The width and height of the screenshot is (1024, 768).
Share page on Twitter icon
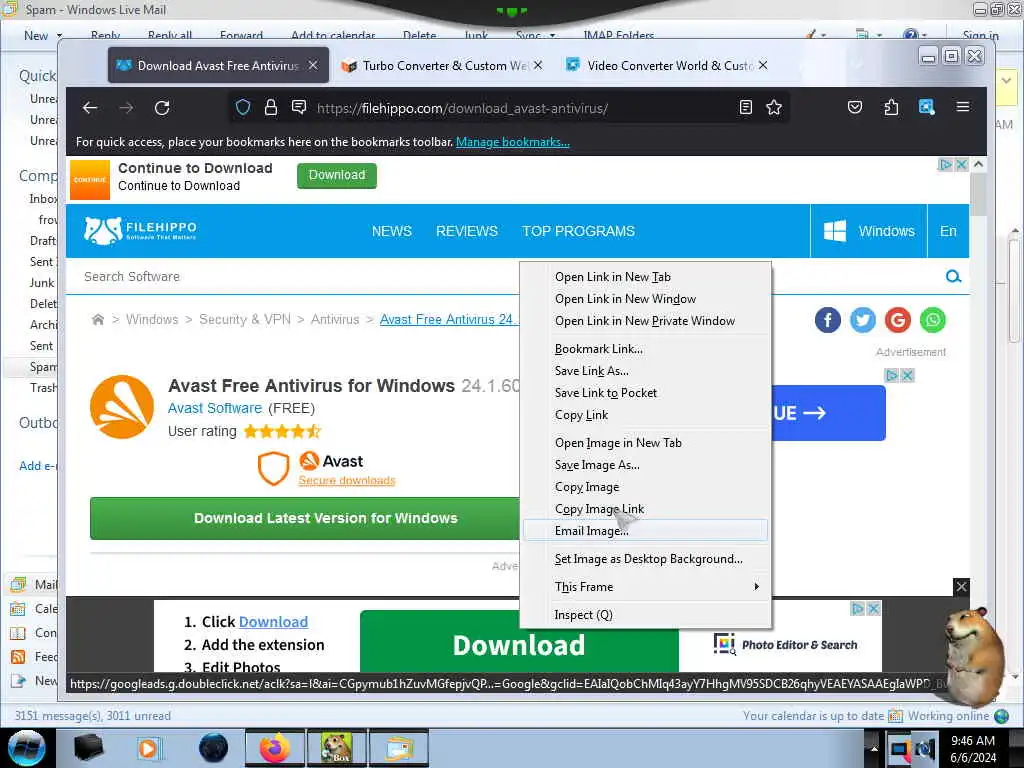[x=863, y=320]
